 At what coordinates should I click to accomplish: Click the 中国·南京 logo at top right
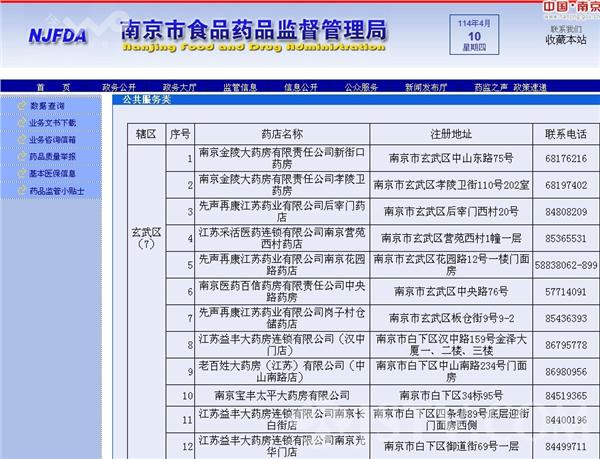coord(571,7)
